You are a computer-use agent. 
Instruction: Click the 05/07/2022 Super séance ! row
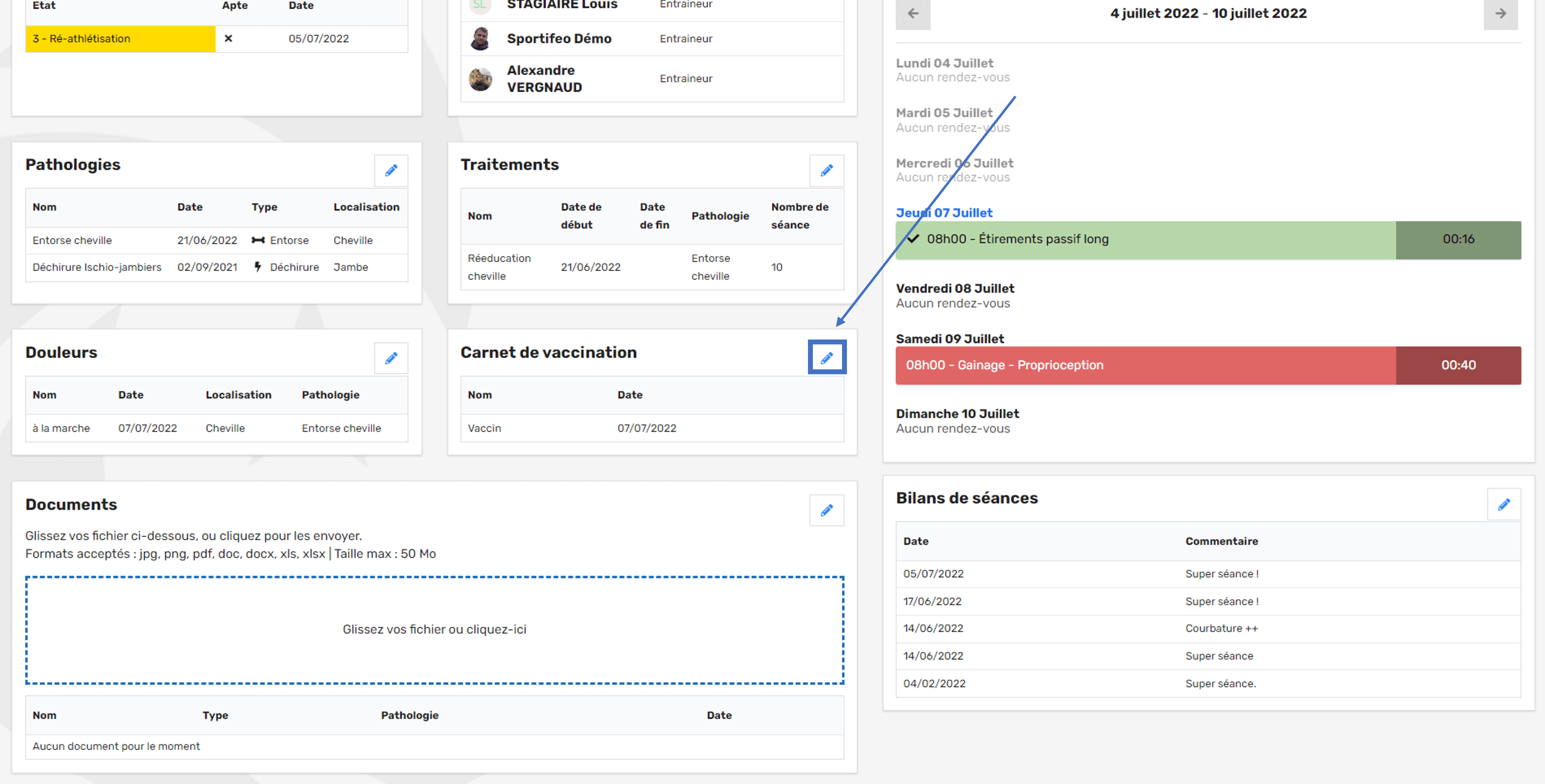pyautogui.click(x=1208, y=574)
